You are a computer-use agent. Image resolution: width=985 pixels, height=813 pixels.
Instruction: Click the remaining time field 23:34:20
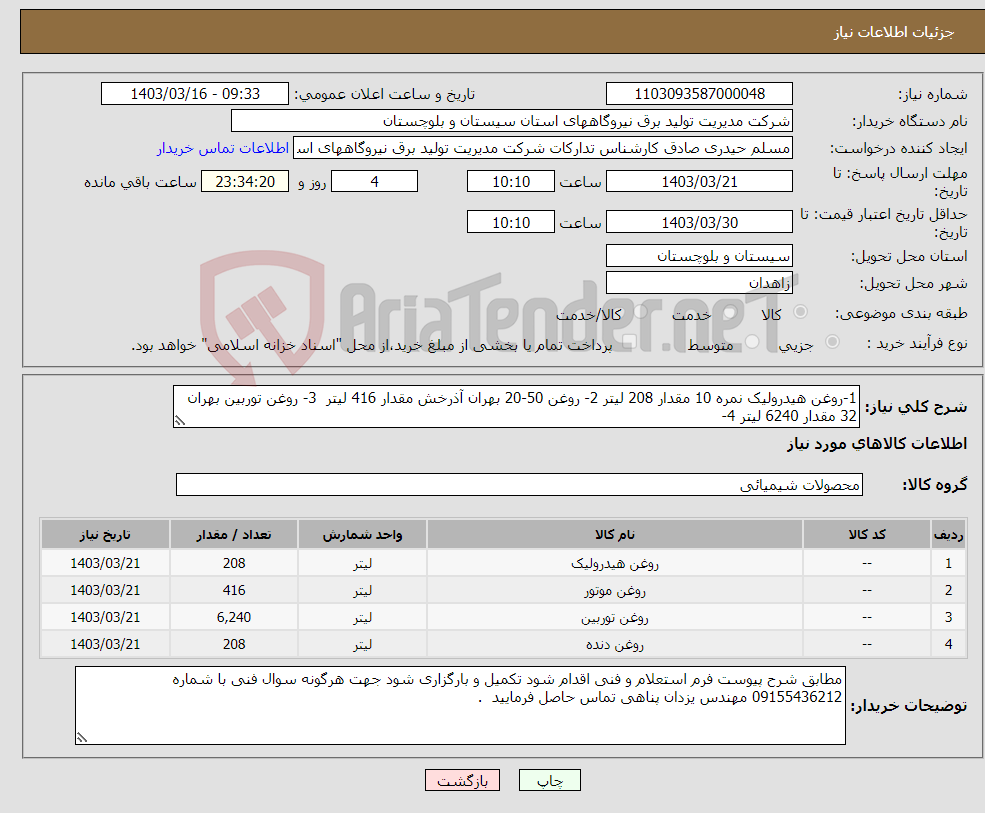coord(245,182)
